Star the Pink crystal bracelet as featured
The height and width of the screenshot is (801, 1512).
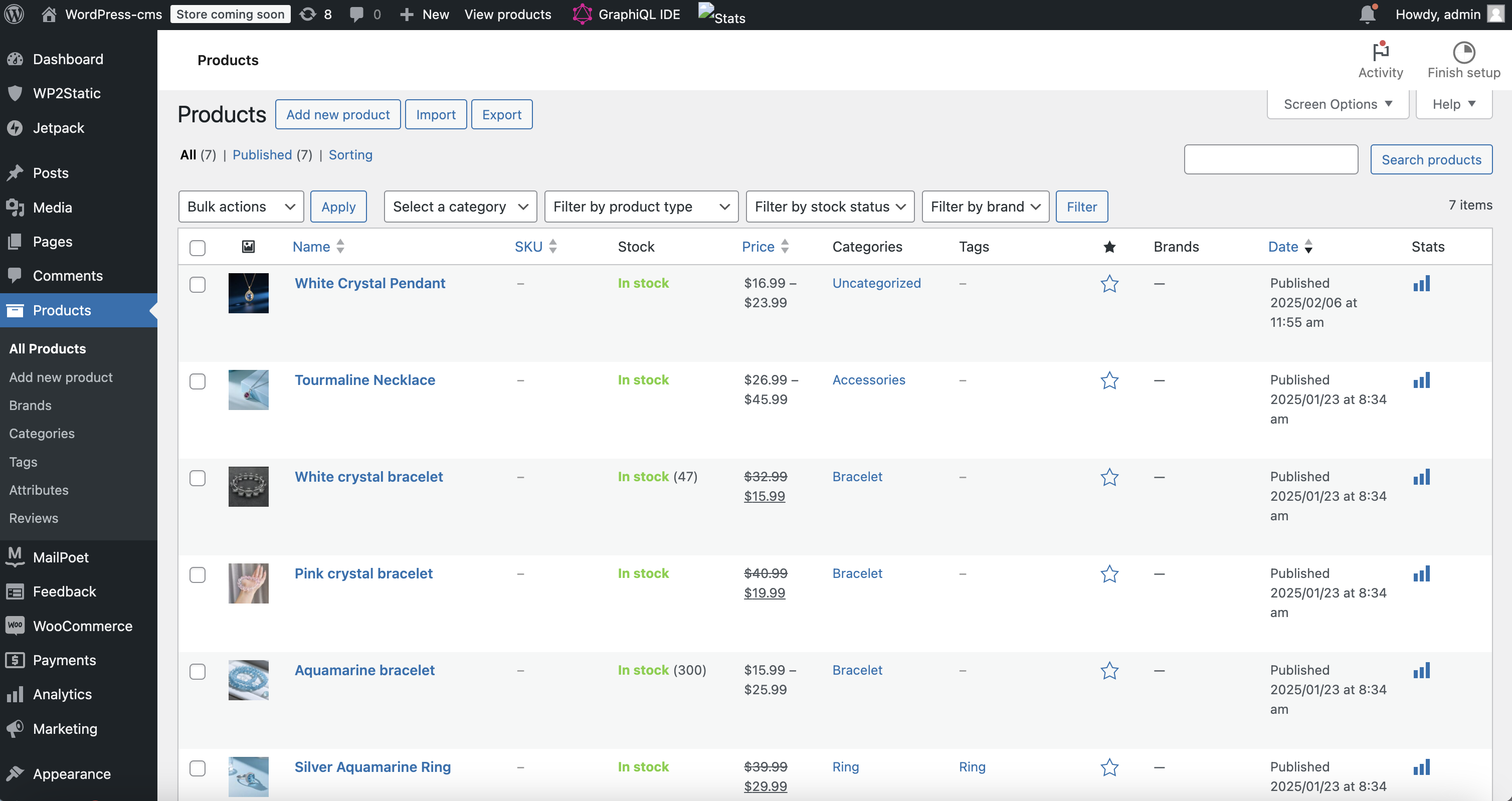(x=1109, y=574)
